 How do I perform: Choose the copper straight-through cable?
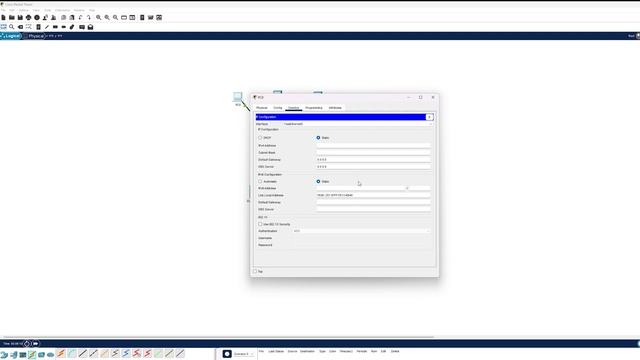point(83,353)
